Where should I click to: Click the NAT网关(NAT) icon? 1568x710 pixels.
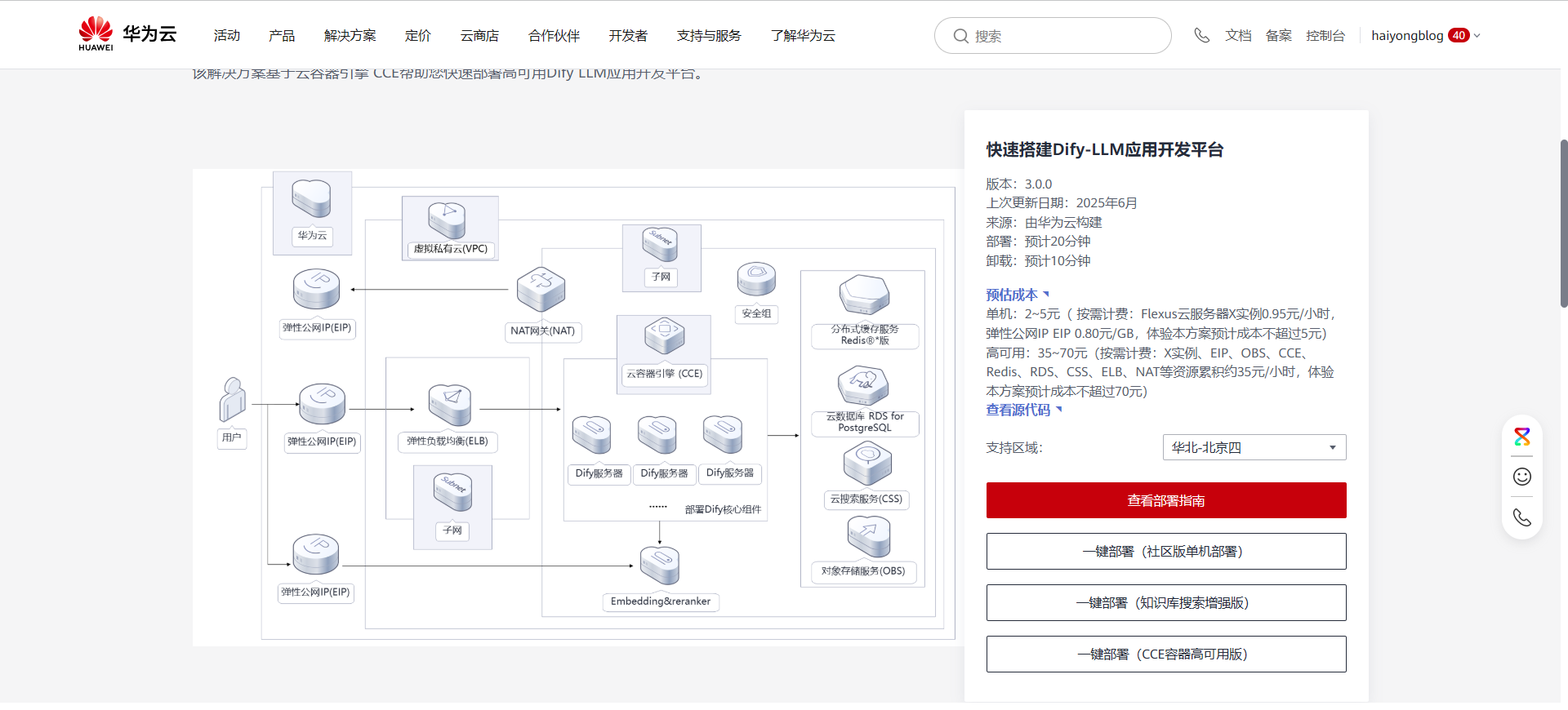pos(541,289)
